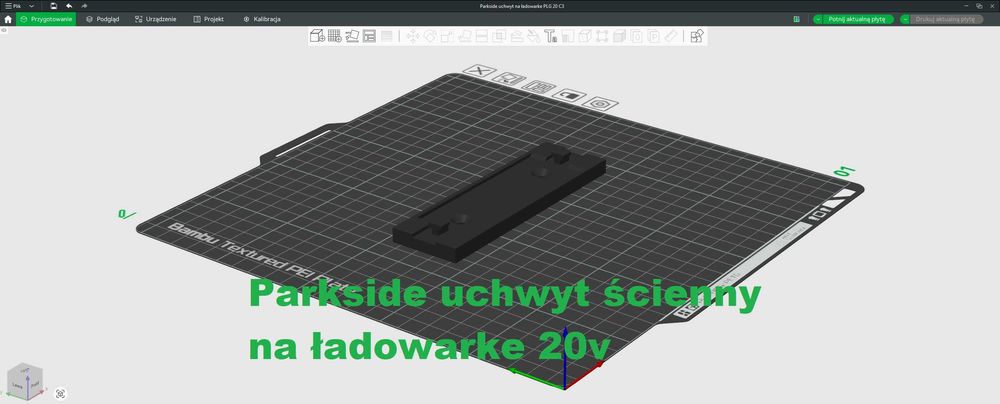Click the Auto orient toolbar icon
1000x404 pixels.
pyautogui.click(x=352, y=36)
